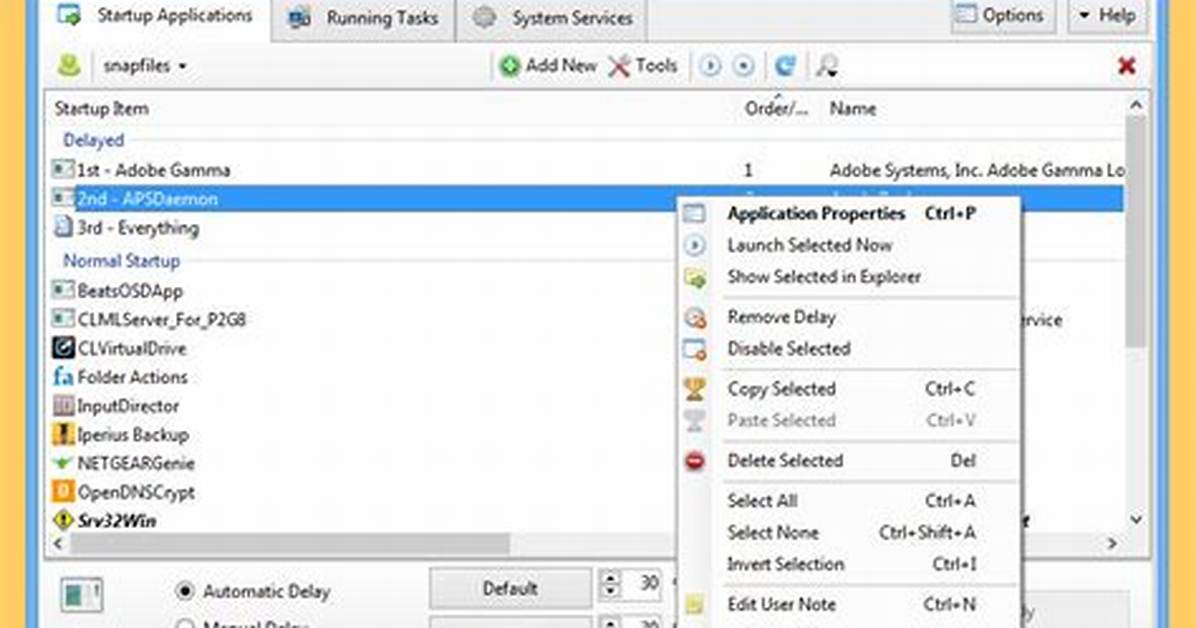The height and width of the screenshot is (628, 1196).
Task: Select the Automatic Delay radio button
Action: click(185, 591)
